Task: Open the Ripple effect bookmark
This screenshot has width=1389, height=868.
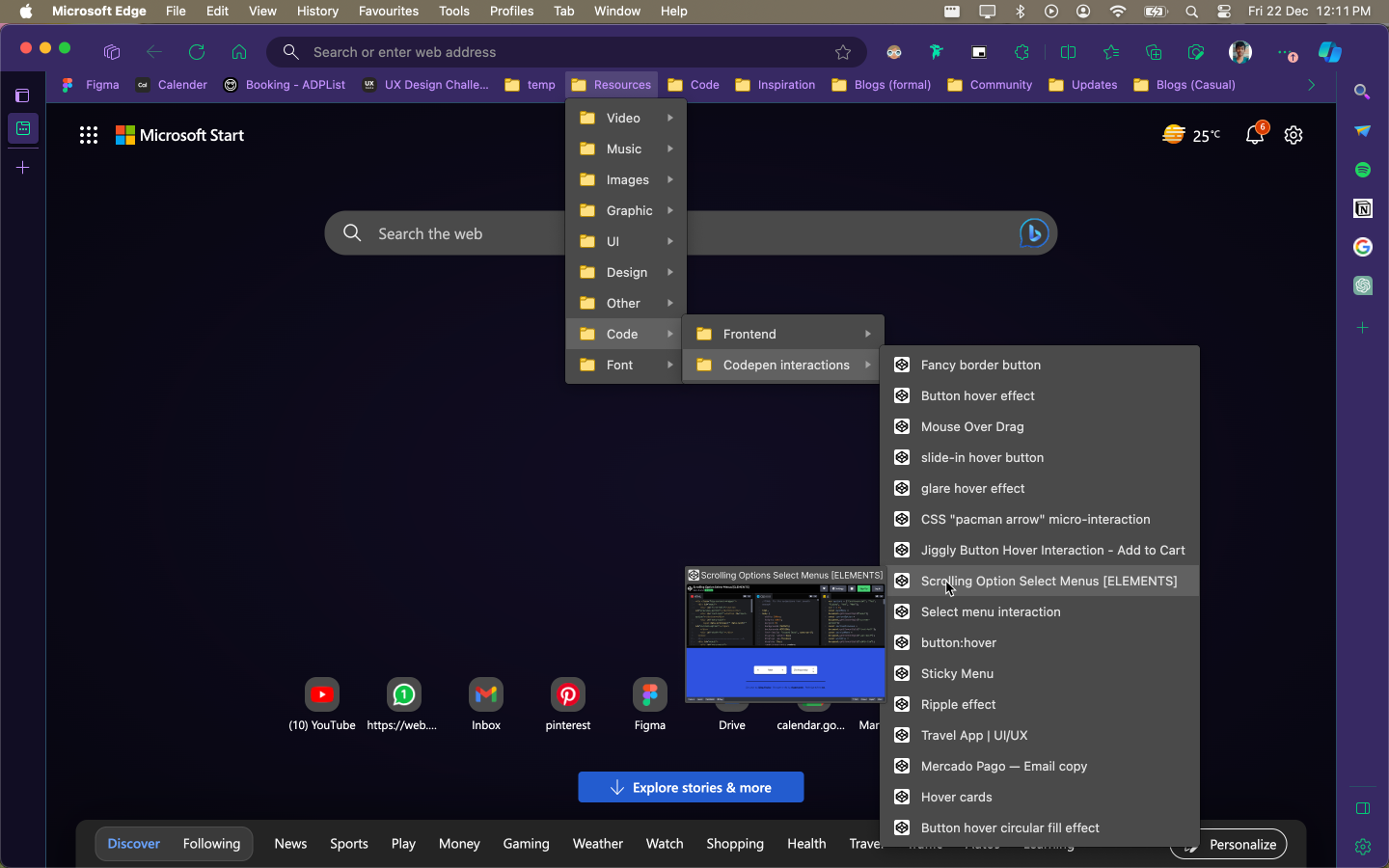Action: tap(1040, 704)
